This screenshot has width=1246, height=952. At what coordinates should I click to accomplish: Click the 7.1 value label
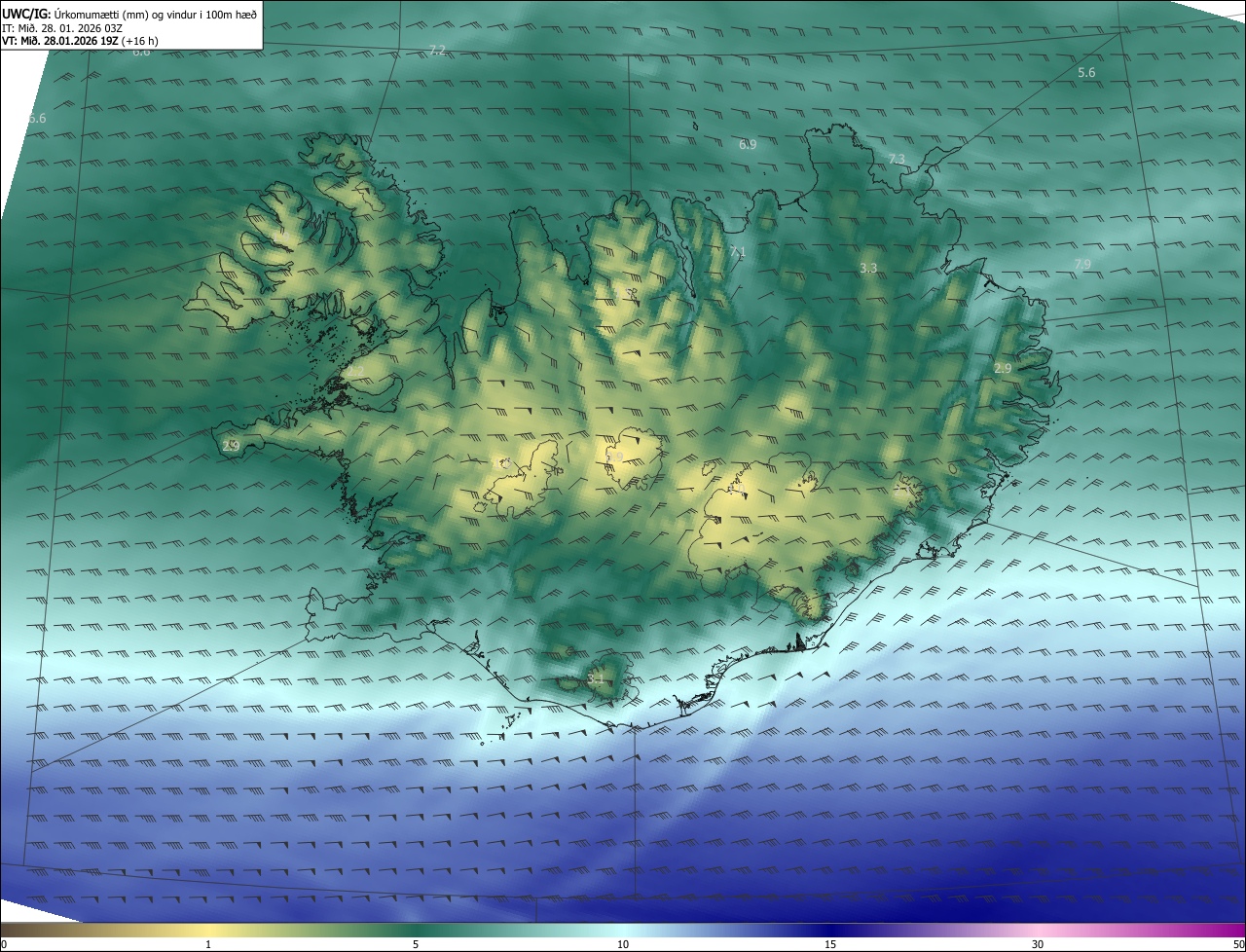[x=737, y=252]
